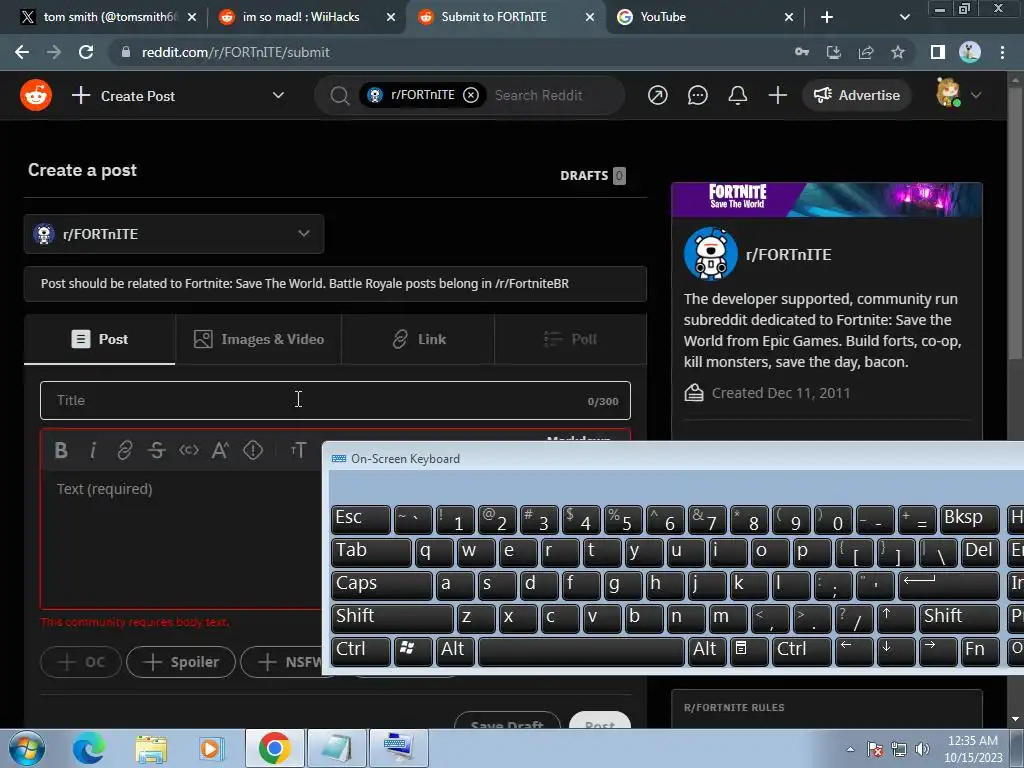The height and width of the screenshot is (768, 1024).
Task: Click the share page icon in address bar
Action: [866, 52]
